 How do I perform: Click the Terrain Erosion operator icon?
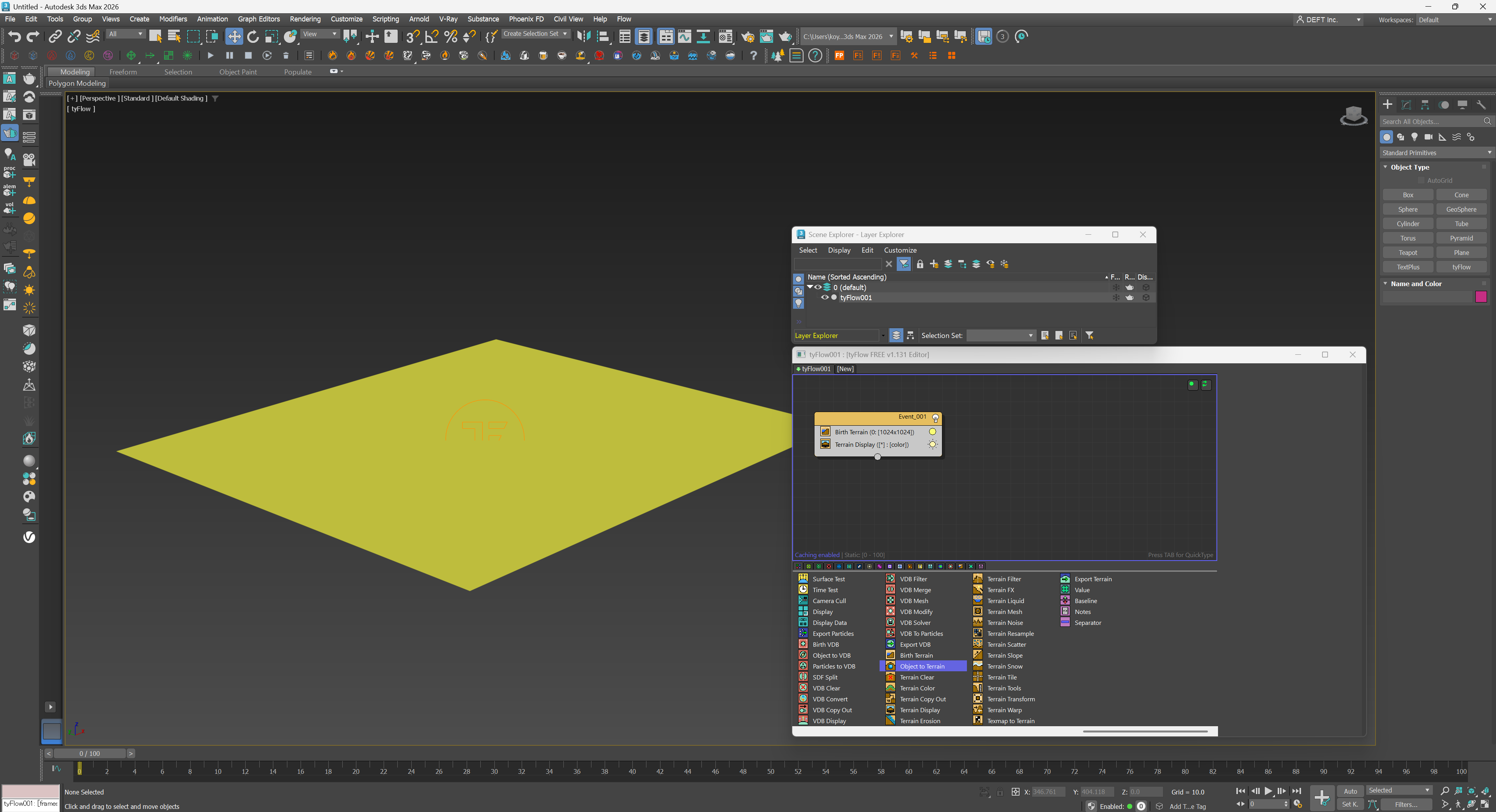[x=890, y=720]
